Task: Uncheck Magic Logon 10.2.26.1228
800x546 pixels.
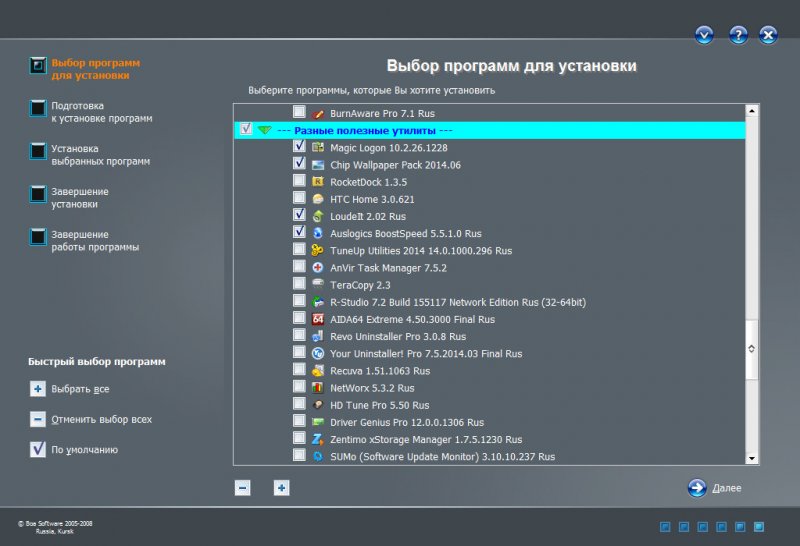Action: coord(299,146)
